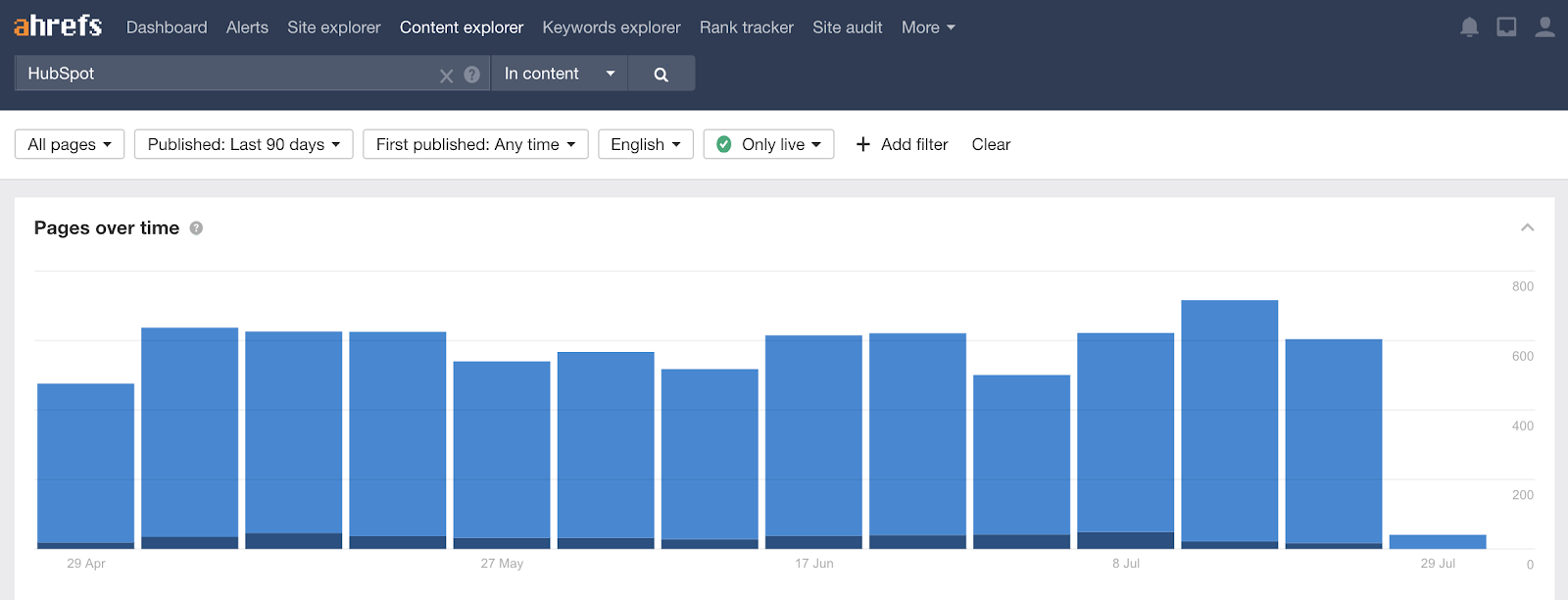
Task: Clear the HubSpot search query with X
Action: 446,75
